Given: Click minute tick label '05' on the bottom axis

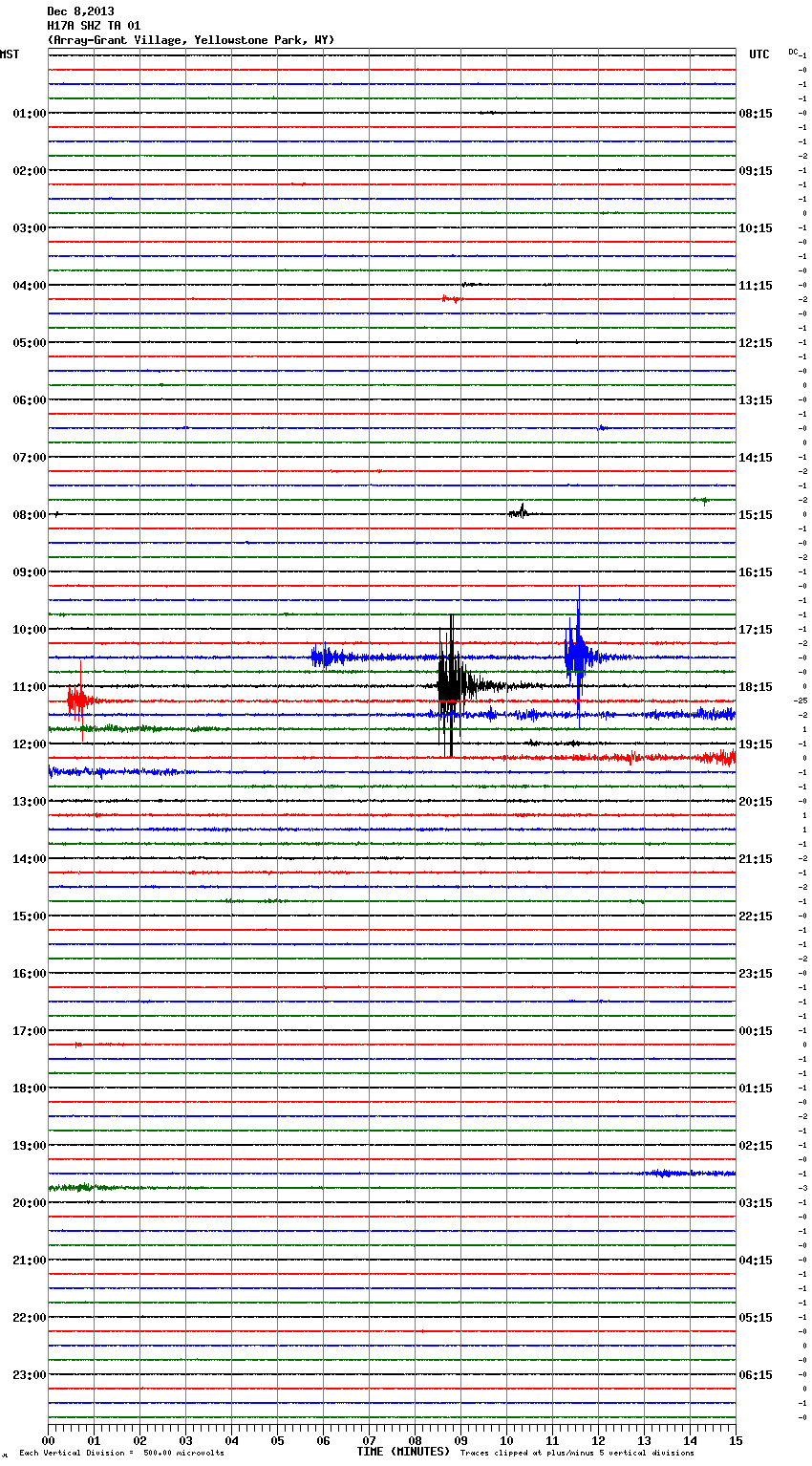Looking at the screenshot, I should (277, 1440).
